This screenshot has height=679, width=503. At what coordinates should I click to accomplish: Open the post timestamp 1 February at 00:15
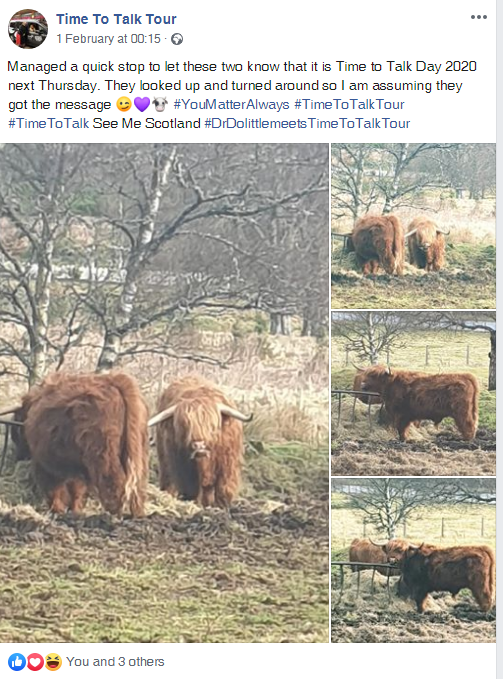tap(108, 39)
